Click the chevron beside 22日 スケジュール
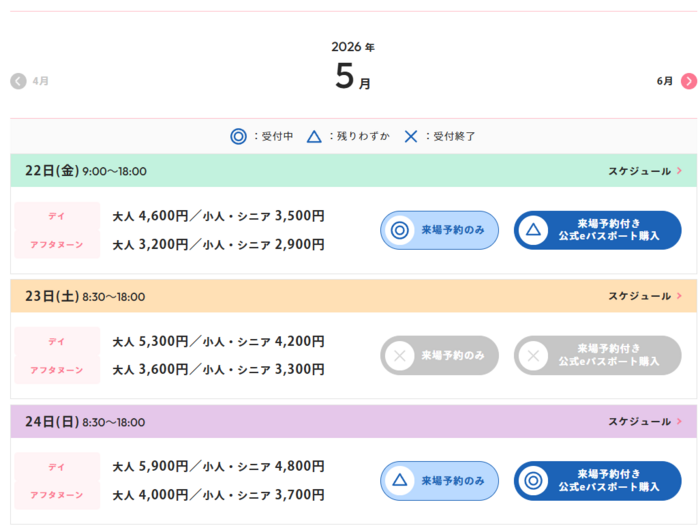Image resolution: width=700 pixels, height=528 pixels. [x=679, y=171]
